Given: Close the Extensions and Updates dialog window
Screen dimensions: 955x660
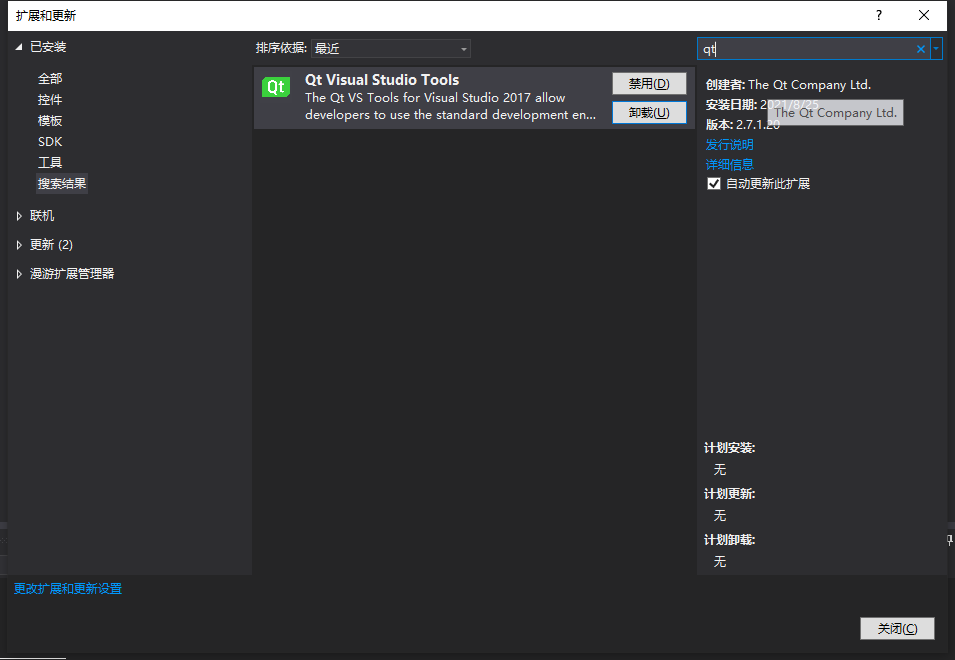Looking at the screenshot, I should pos(923,15).
